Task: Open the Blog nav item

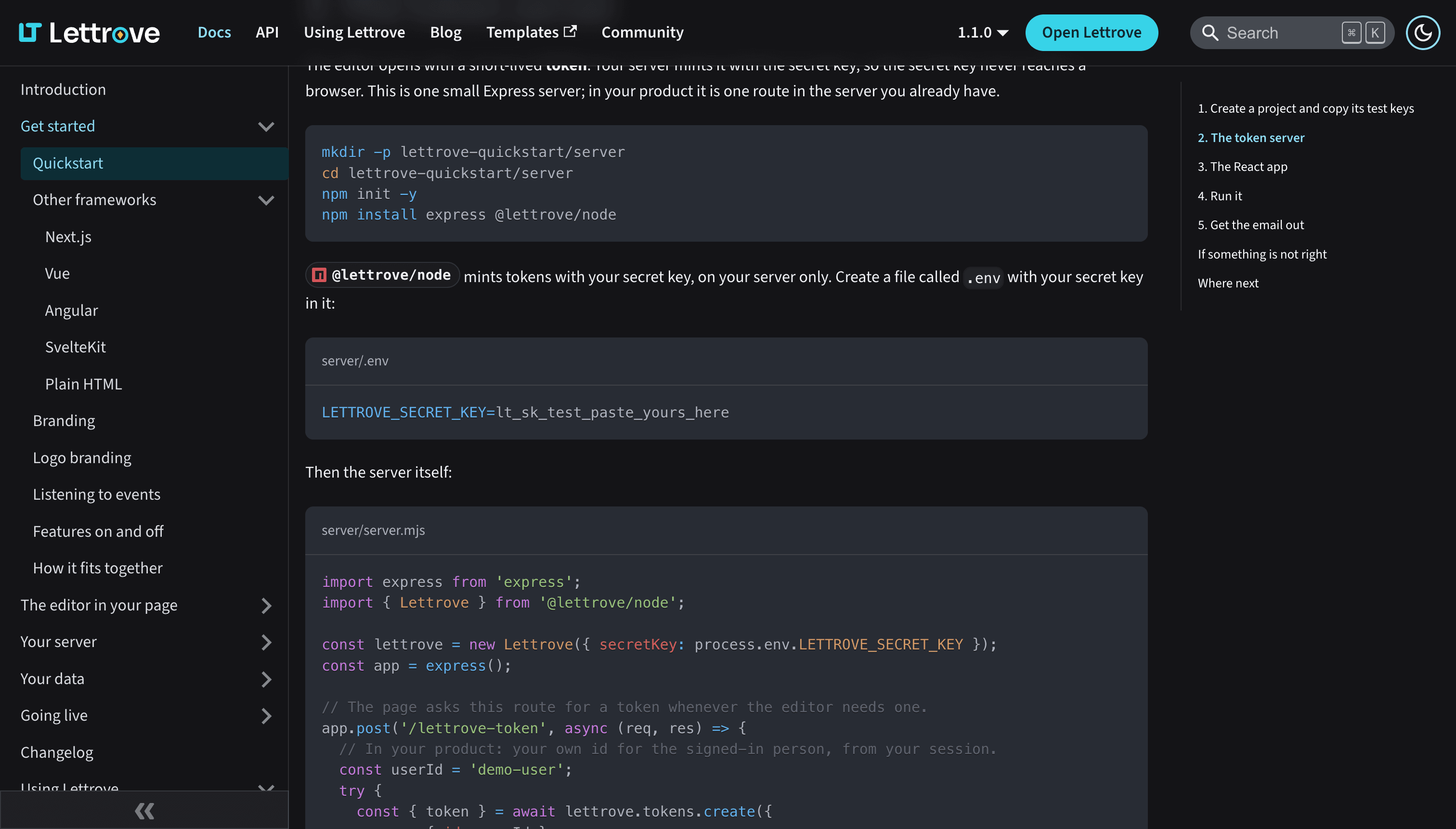Action: pos(445,32)
